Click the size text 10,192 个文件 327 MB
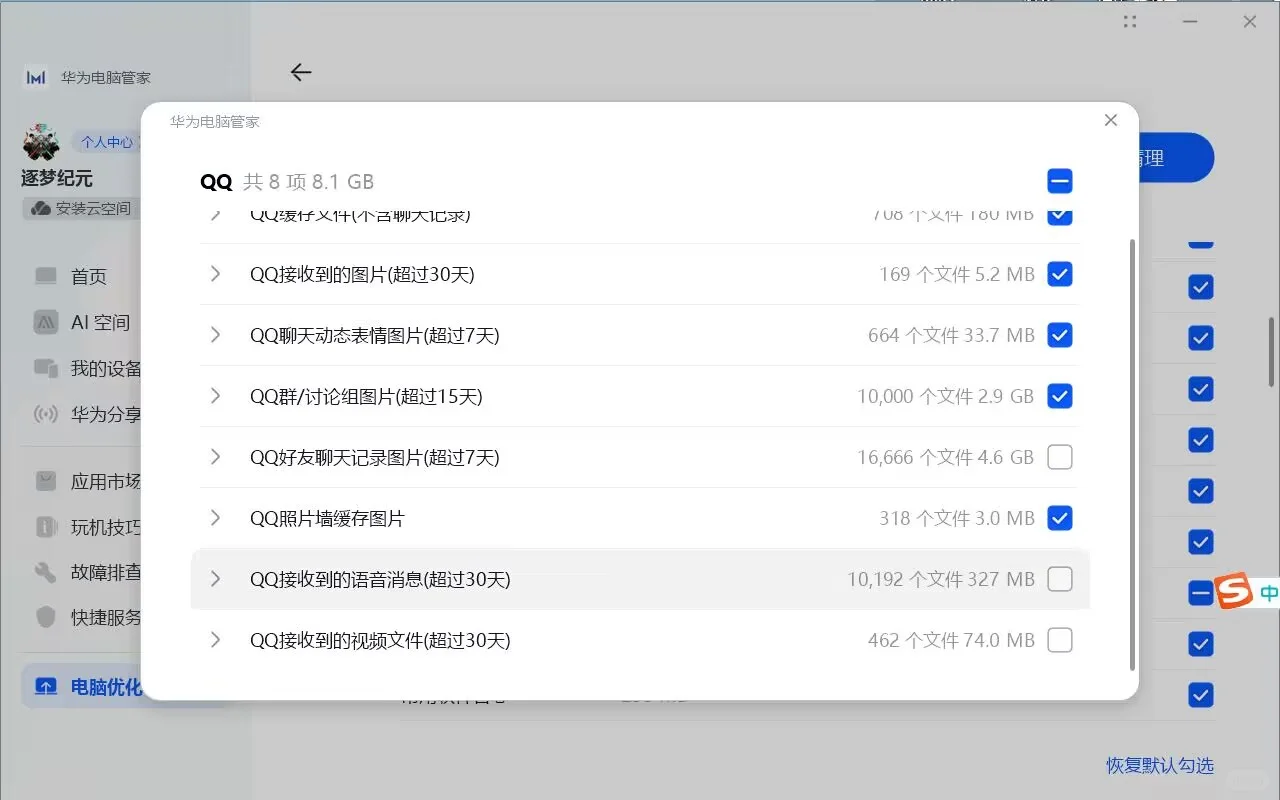Screen dimensions: 1280x800 tap(941, 579)
